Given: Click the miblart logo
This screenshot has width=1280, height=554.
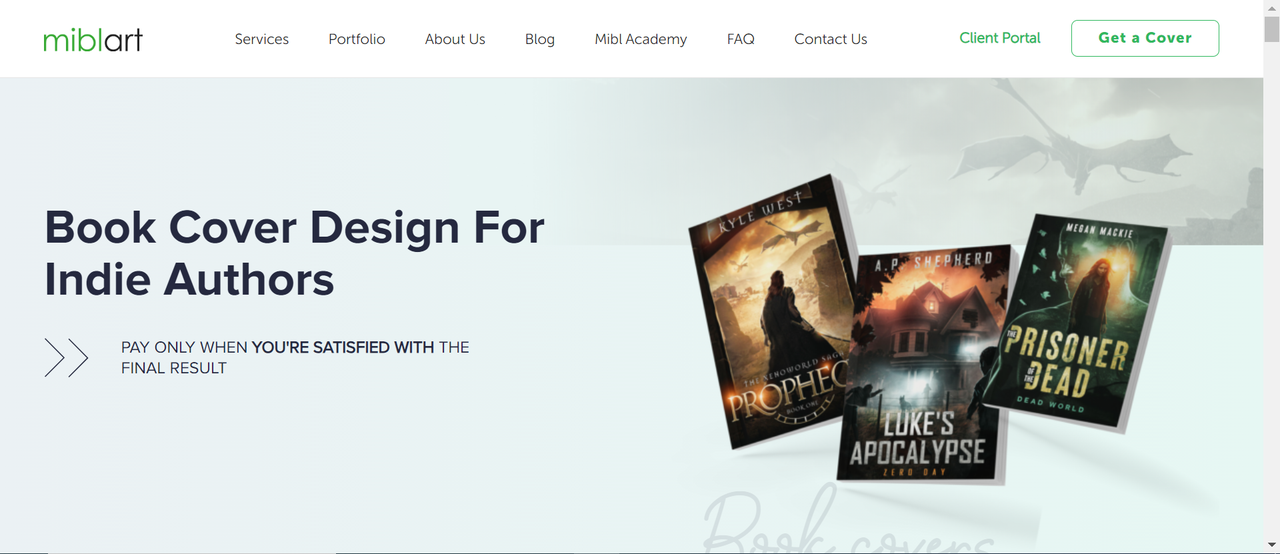Looking at the screenshot, I should [93, 39].
